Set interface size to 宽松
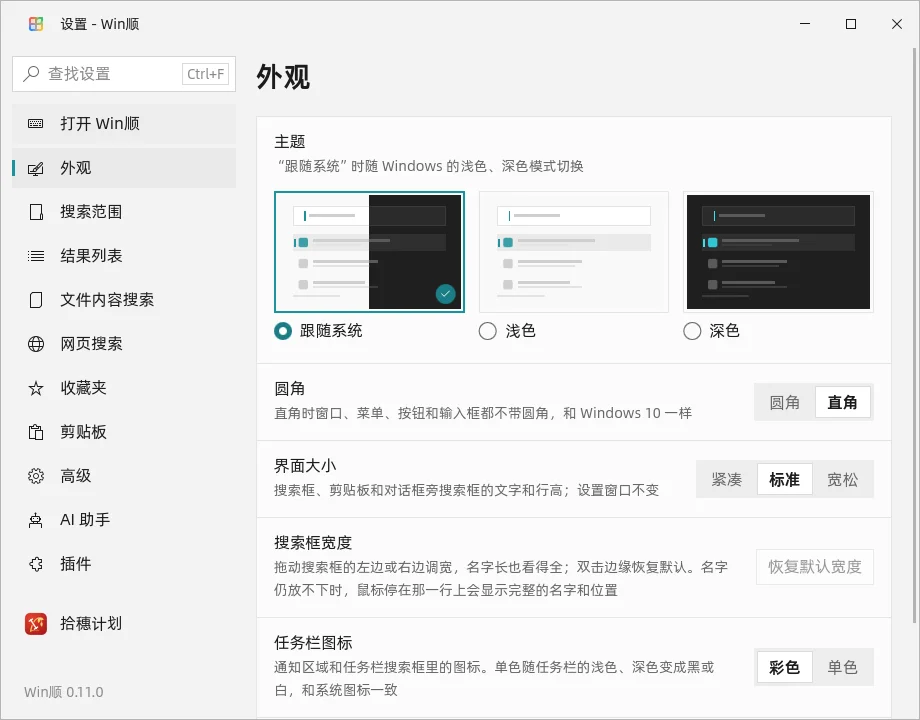The image size is (920, 720). coord(843,479)
